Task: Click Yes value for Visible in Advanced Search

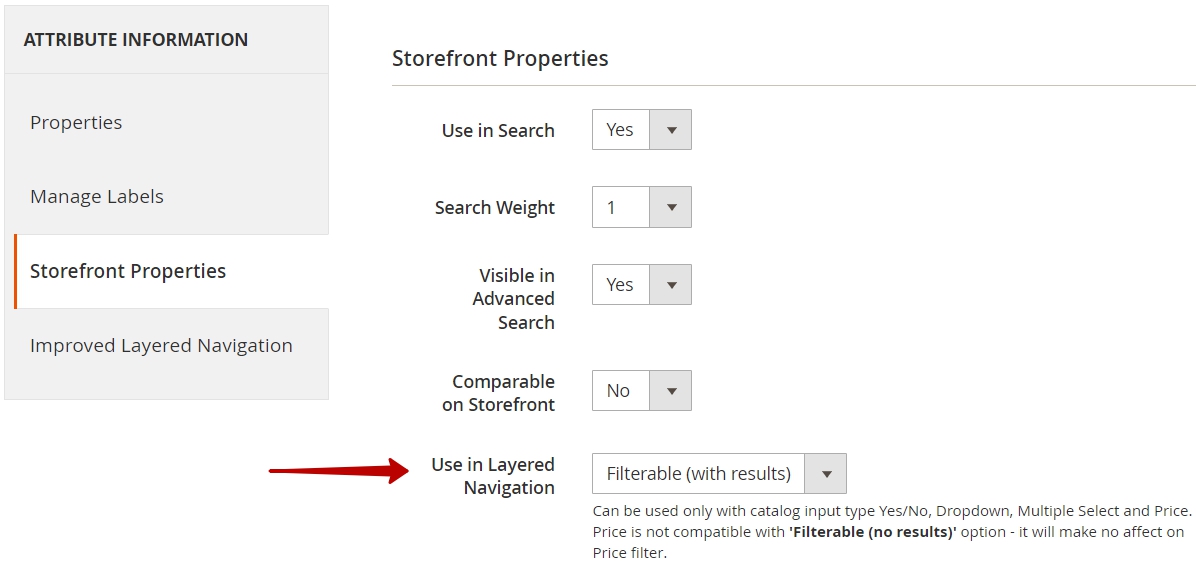Action: (621, 285)
